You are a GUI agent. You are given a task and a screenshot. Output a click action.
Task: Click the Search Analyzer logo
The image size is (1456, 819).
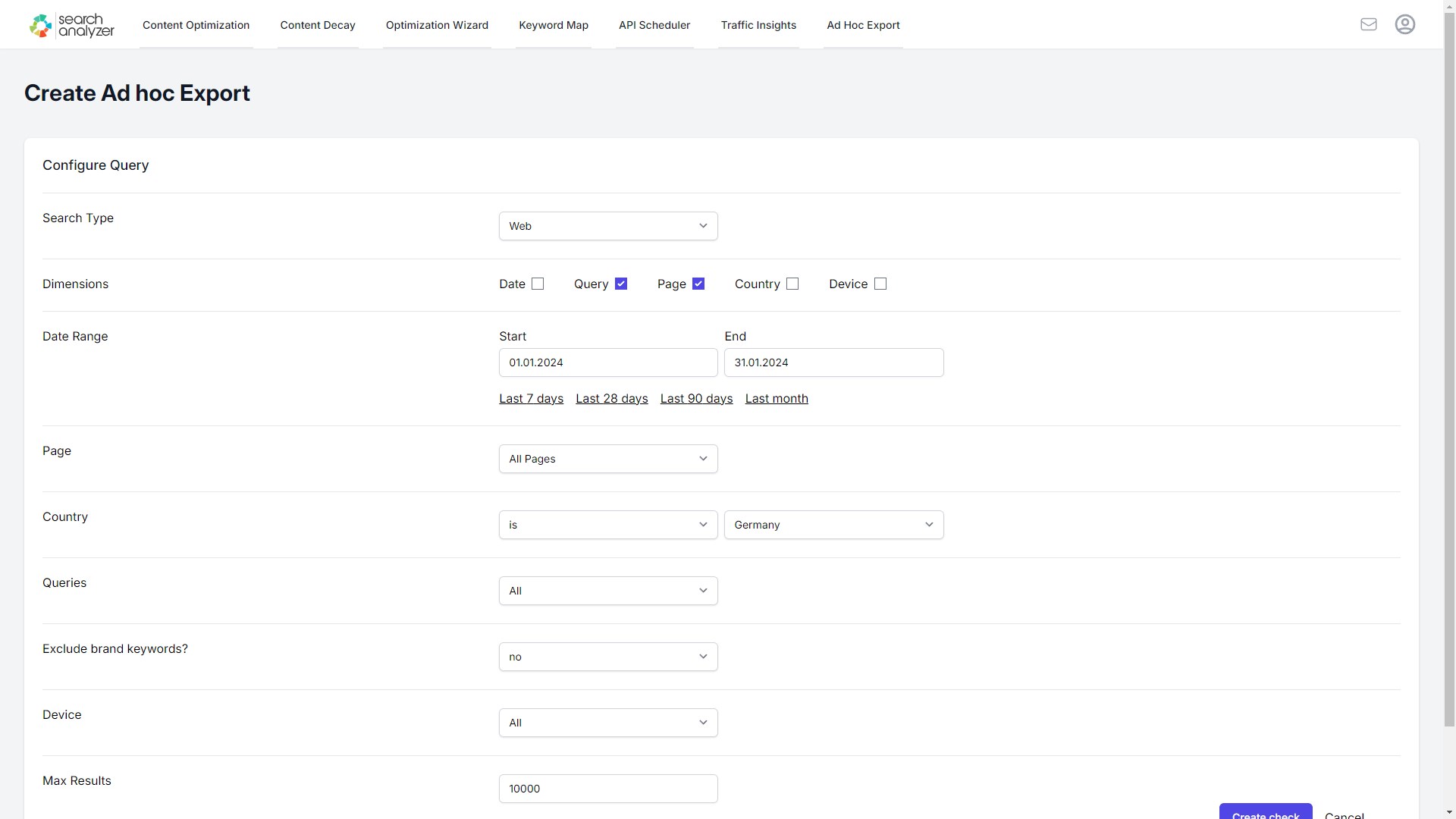pos(71,25)
